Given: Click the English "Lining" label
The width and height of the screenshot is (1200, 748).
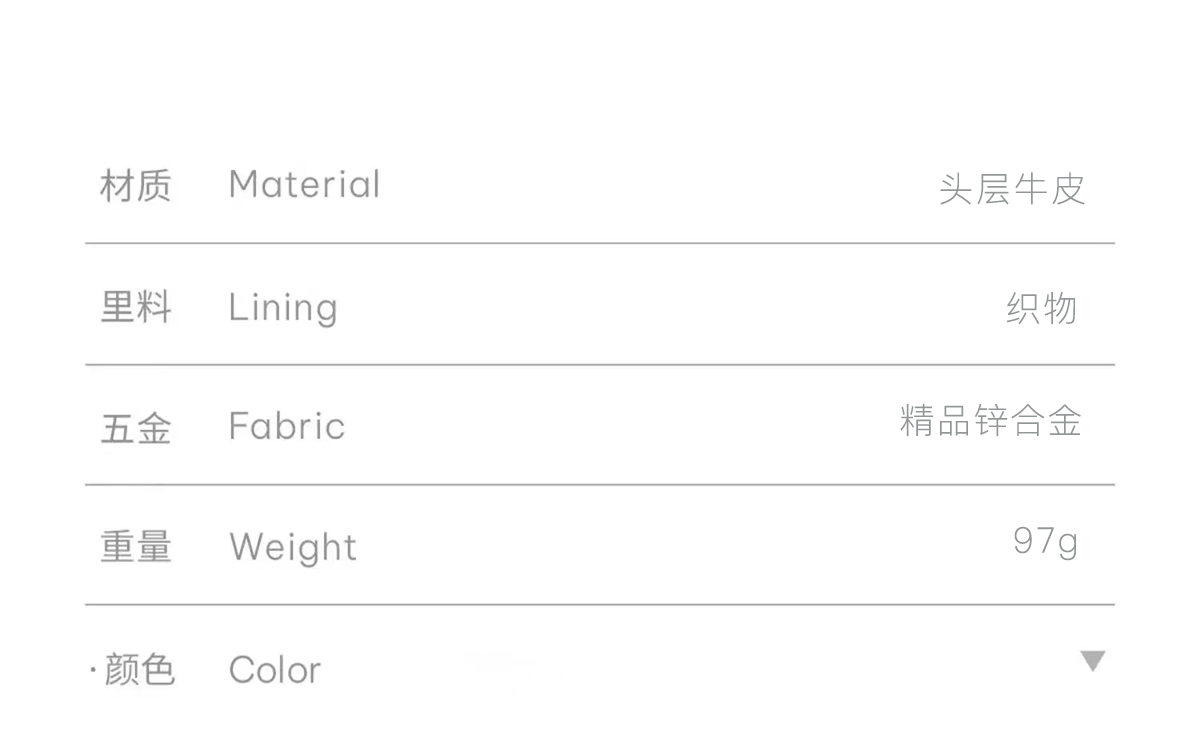Looking at the screenshot, I should tap(283, 308).
